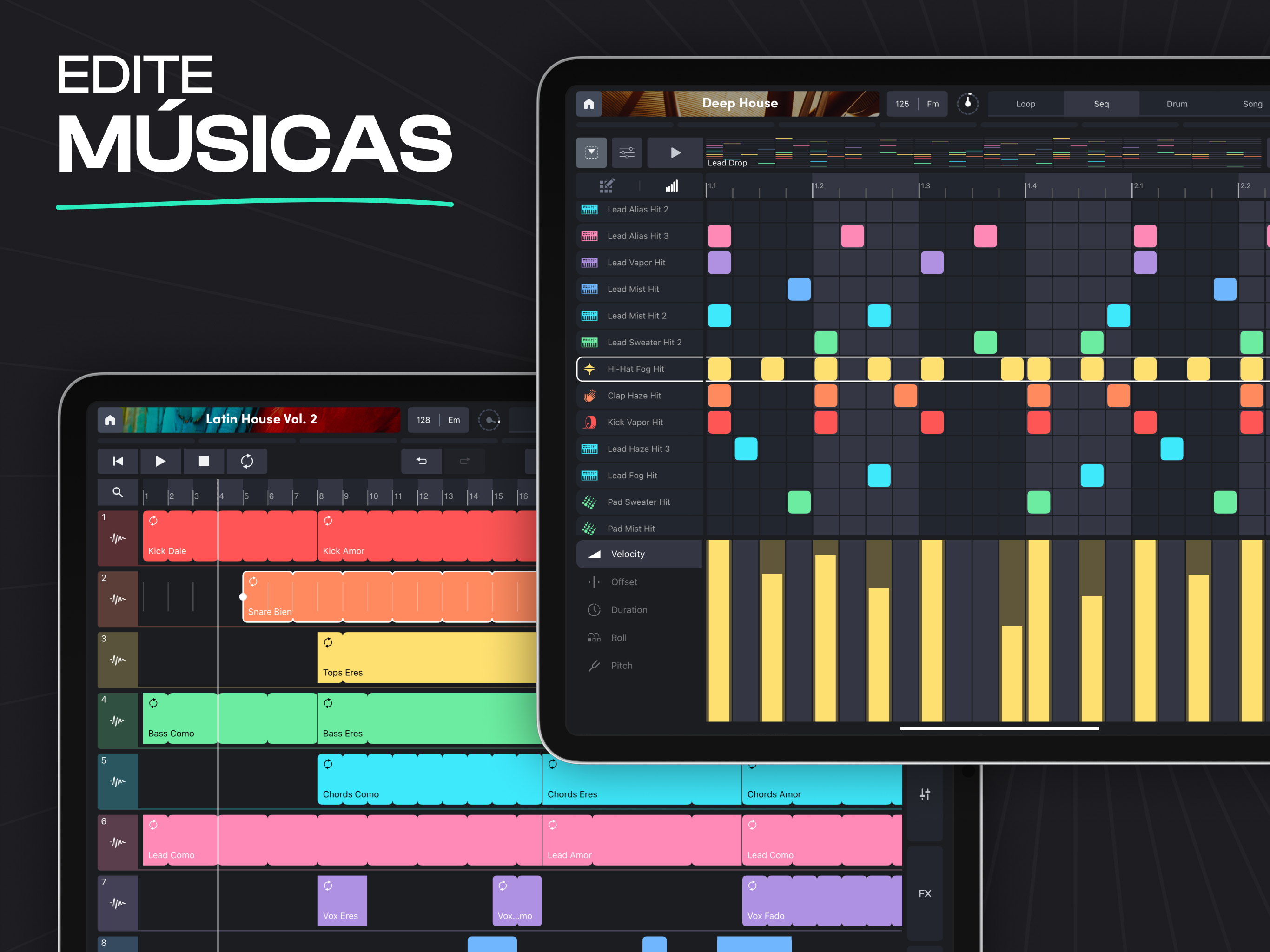This screenshot has width=1270, height=952.
Task: Adjust the first velocity bar
Action: 719,630
